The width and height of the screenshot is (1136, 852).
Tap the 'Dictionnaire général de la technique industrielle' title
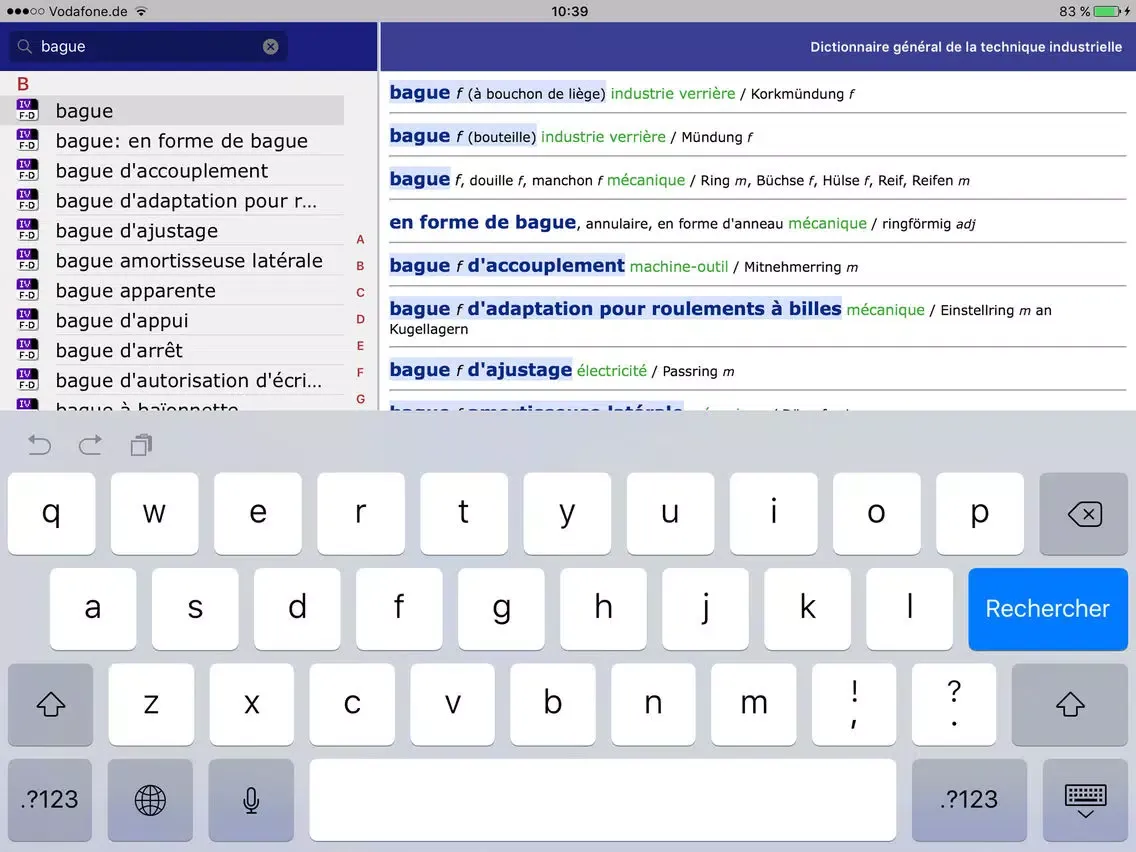click(966, 47)
